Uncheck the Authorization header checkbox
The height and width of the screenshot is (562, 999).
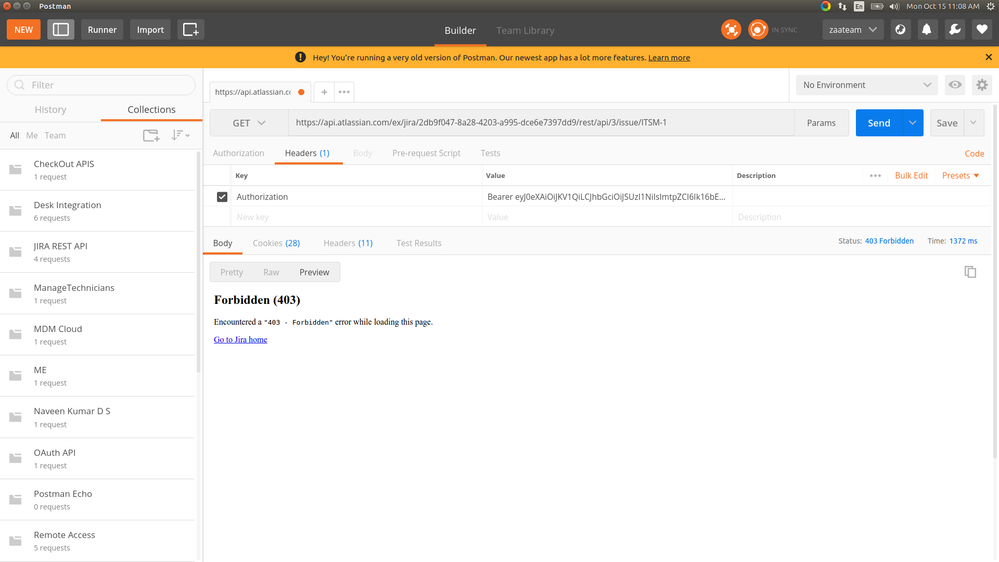pyautogui.click(x=222, y=197)
